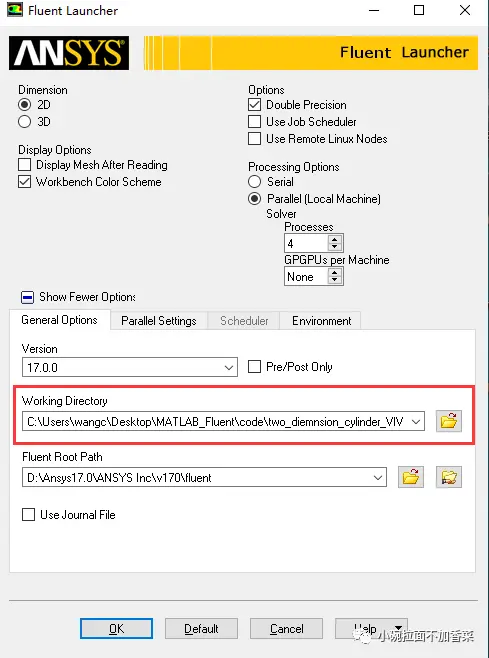Click the first Fluent Root Path folder icon
Screen dimensions: 489x658
411,477
